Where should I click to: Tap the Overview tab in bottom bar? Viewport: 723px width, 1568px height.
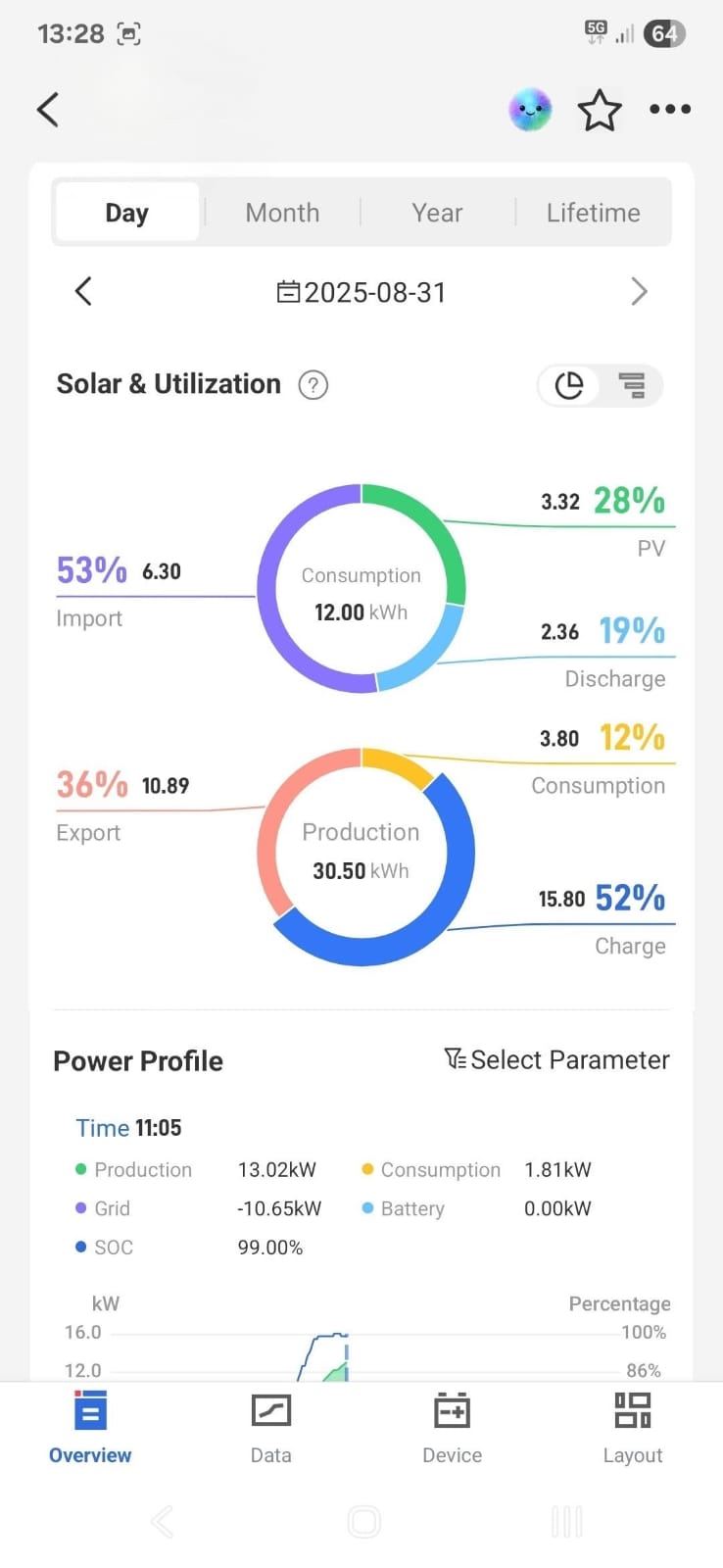point(90,1428)
